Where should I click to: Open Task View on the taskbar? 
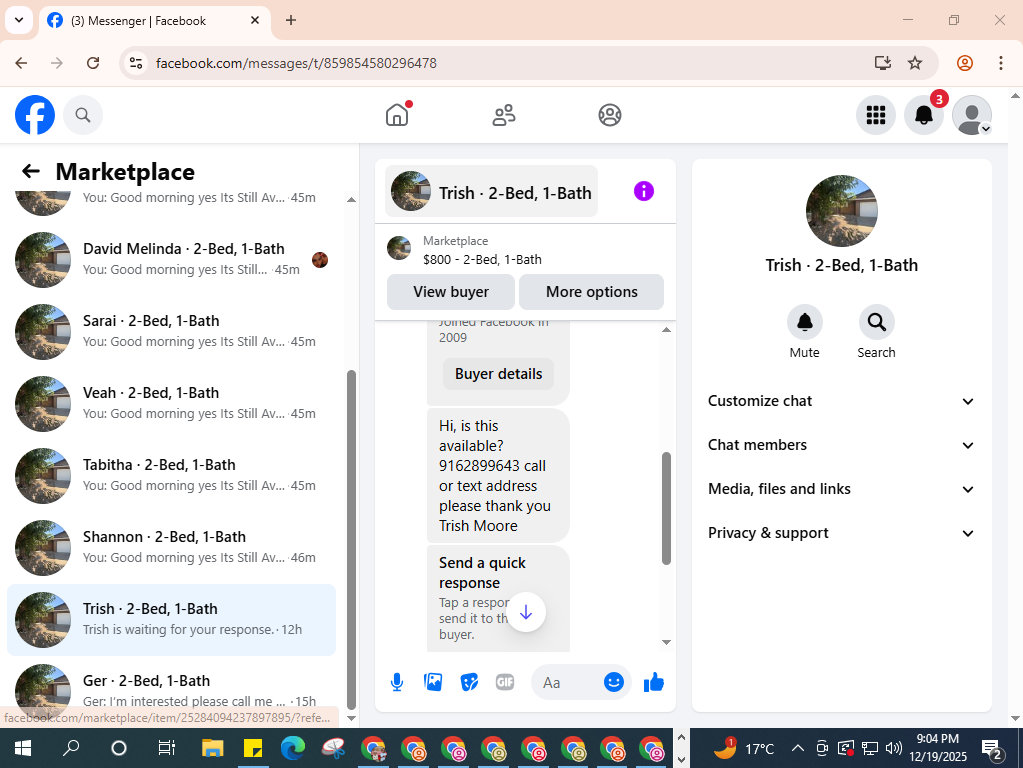[166, 748]
